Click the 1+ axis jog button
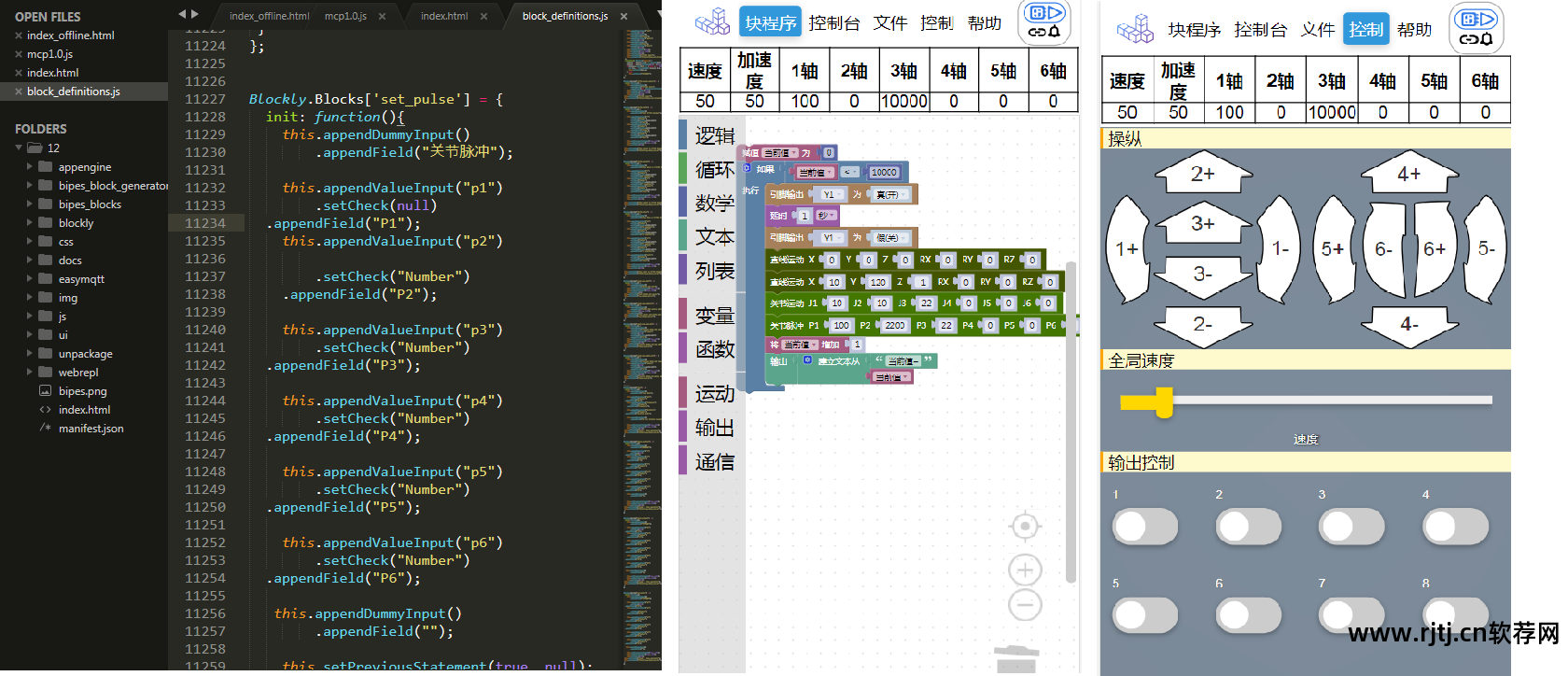1568x676 pixels. pyautogui.click(x=1127, y=249)
